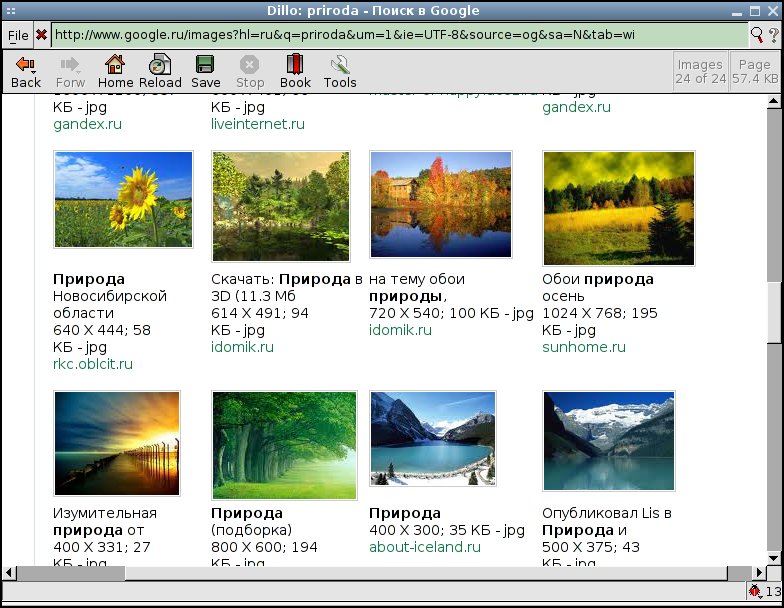Click the horizontal scrollbar thumb

tap(426, 572)
